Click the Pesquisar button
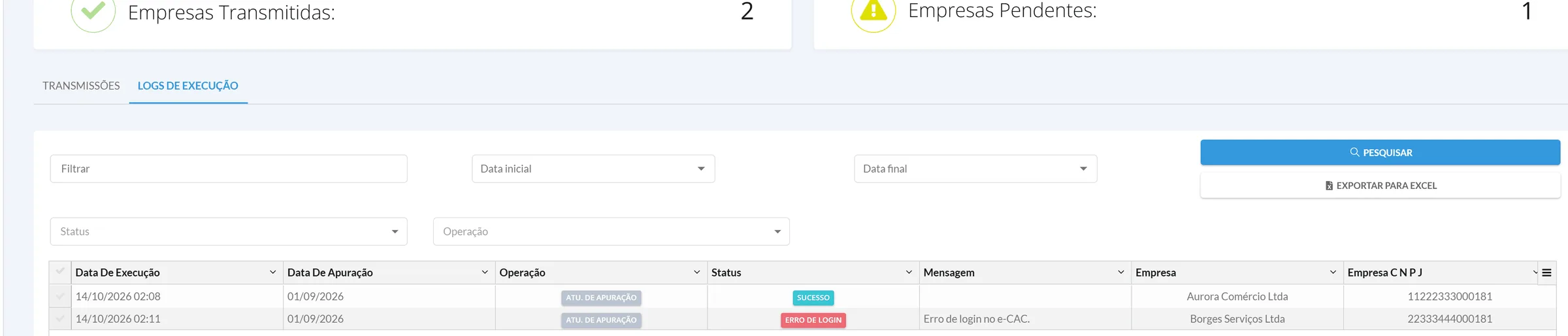This screenshot has width=1568, height=336. click(1380, 152)
